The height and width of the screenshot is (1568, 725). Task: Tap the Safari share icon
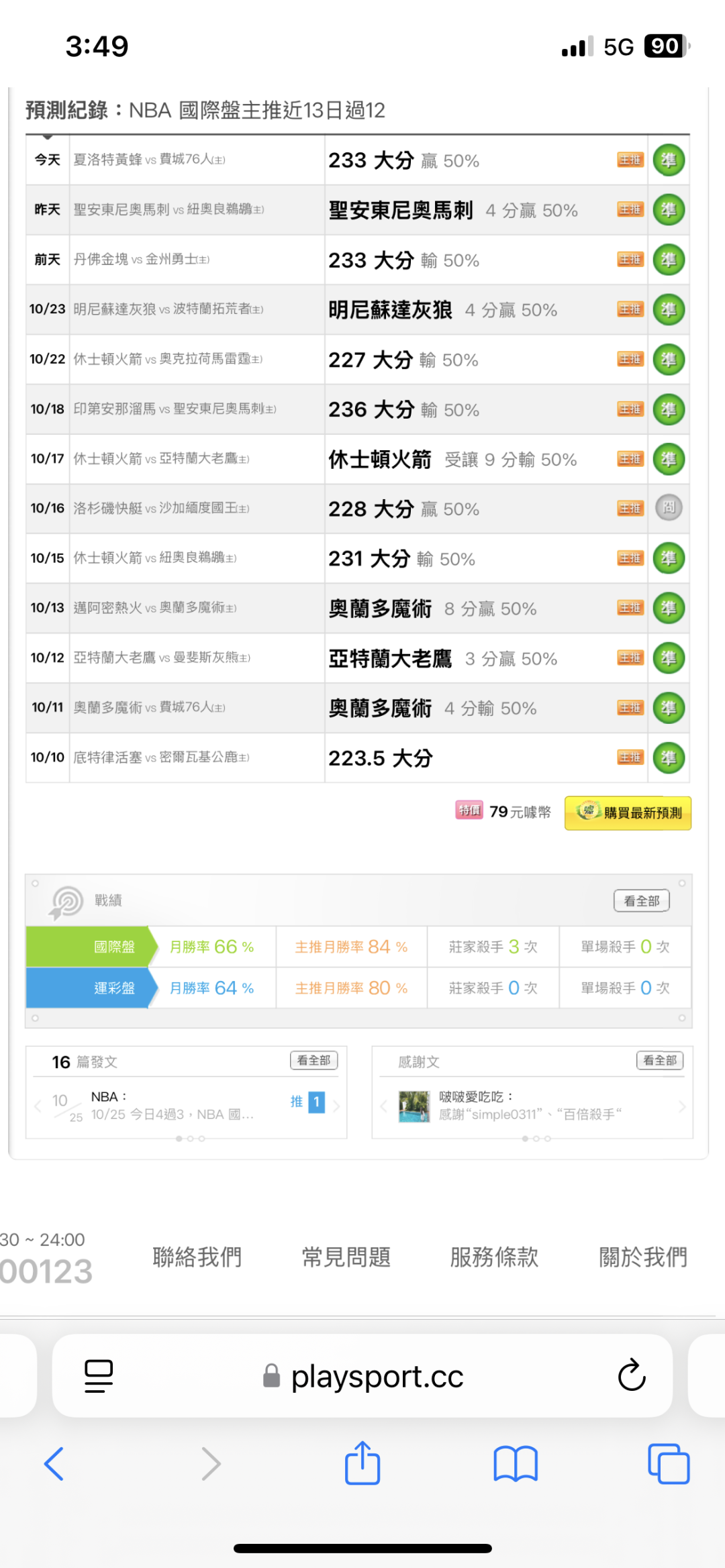click(x=362, y=1463)
